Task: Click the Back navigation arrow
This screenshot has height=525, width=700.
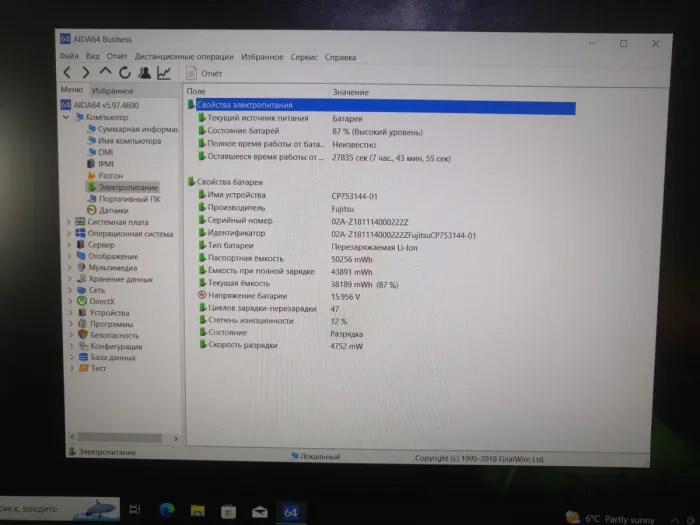Action: (68, 73)
